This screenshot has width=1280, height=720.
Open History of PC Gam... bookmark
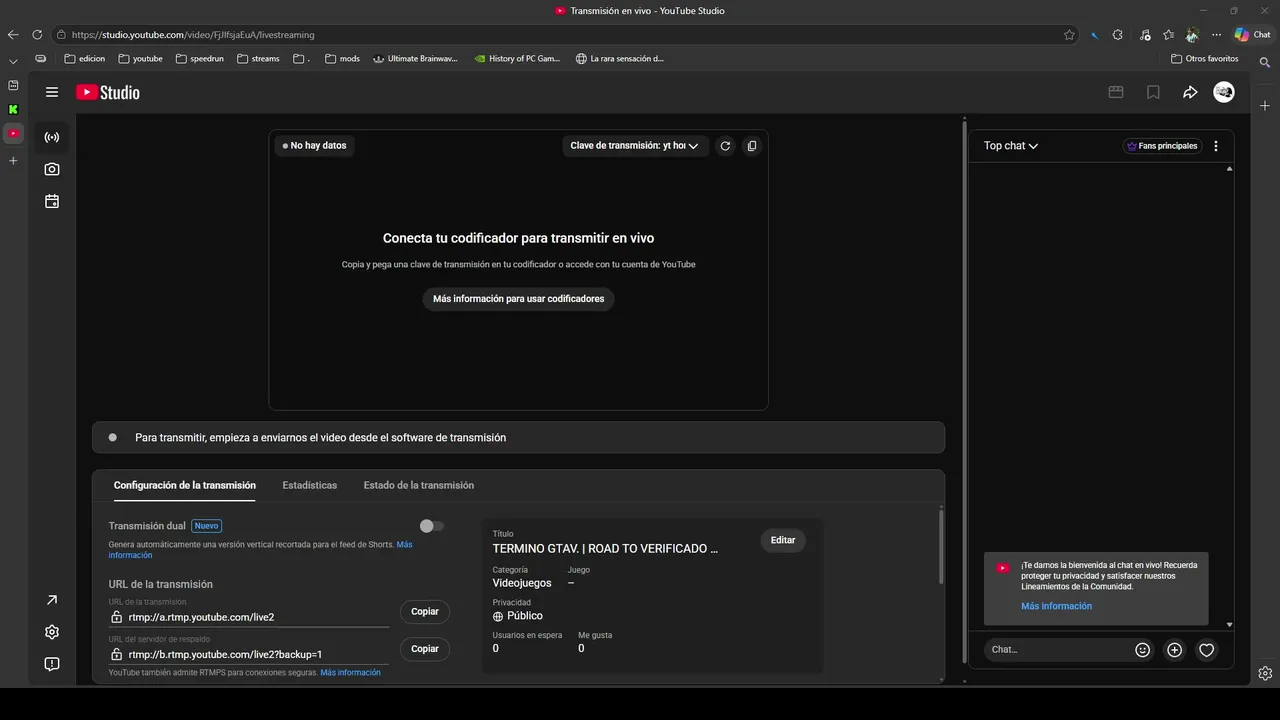click(x=517, y=59)
